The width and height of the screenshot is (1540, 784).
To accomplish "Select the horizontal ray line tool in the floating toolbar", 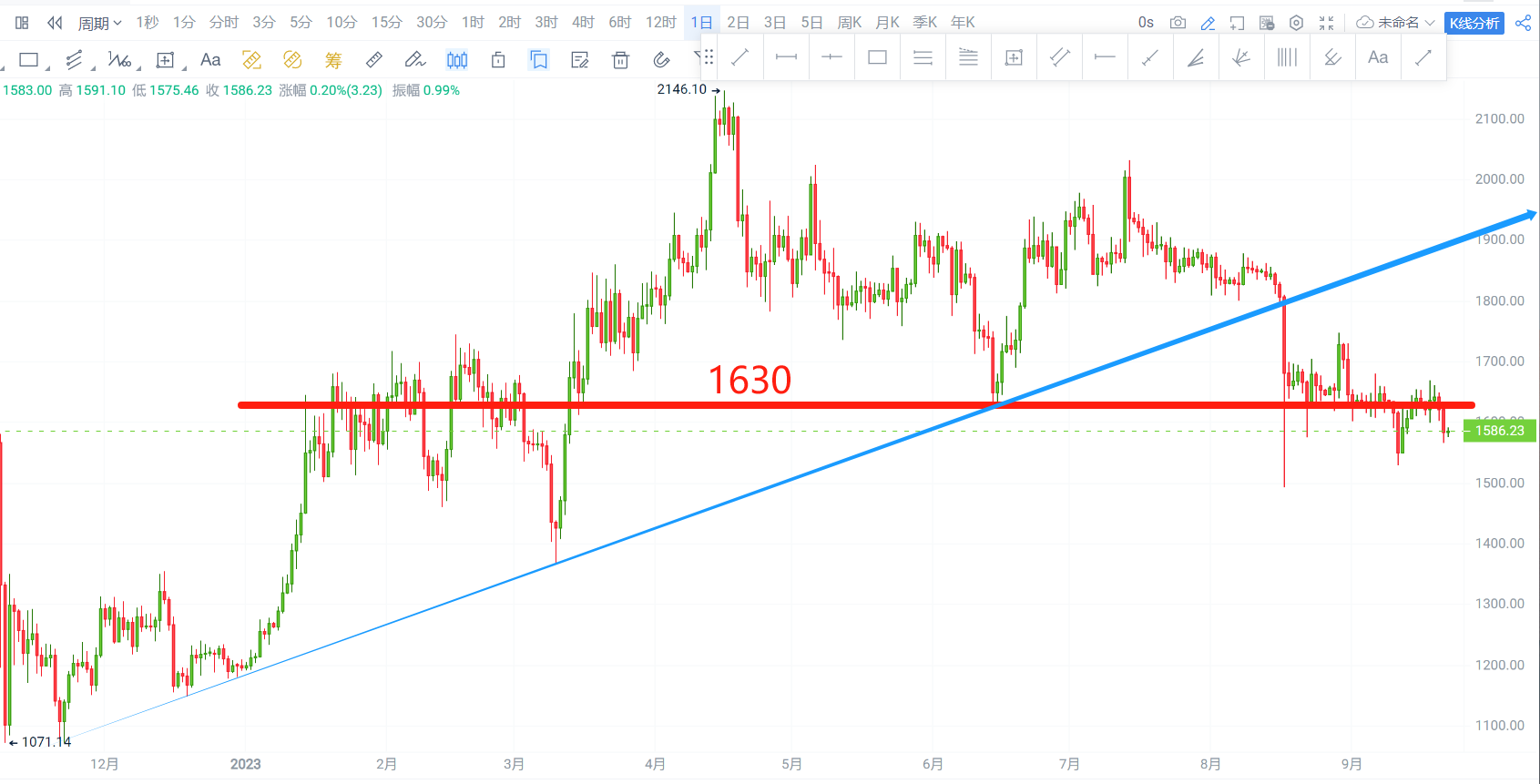I will [x=1105, y=57].
